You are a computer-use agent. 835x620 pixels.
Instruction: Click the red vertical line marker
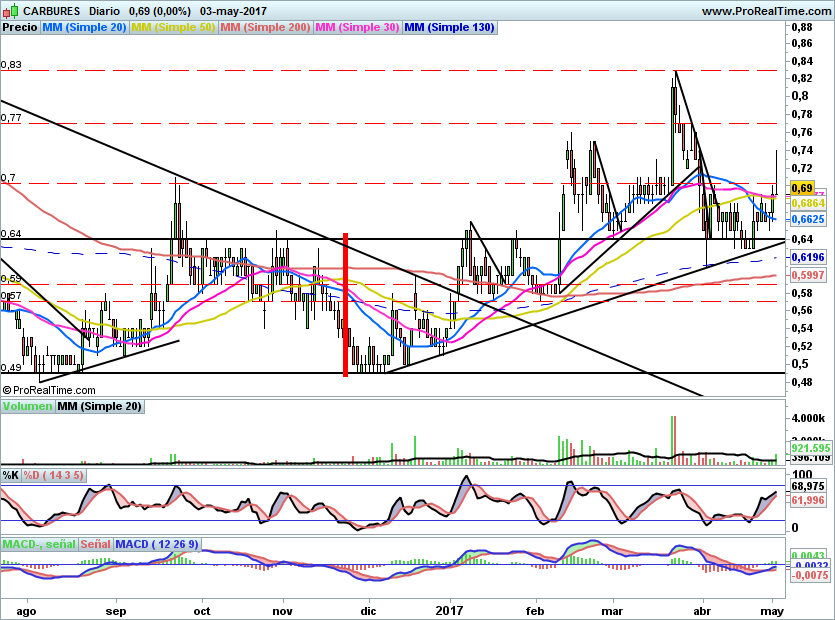pyautogui.click(x=346, y=305)
